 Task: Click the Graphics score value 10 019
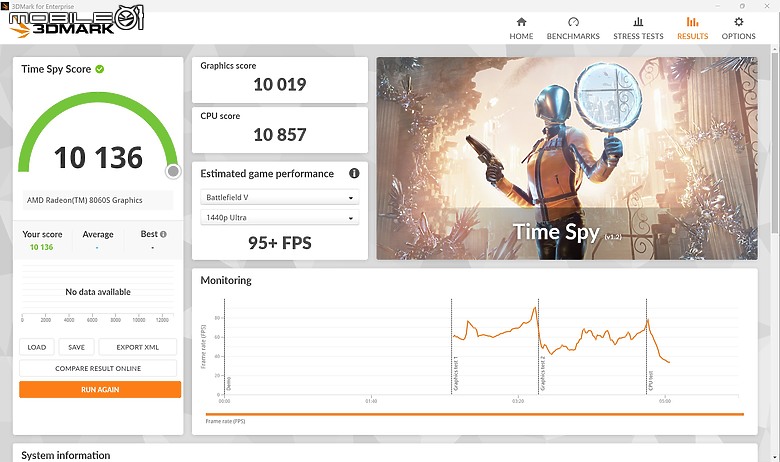(280, 85)
